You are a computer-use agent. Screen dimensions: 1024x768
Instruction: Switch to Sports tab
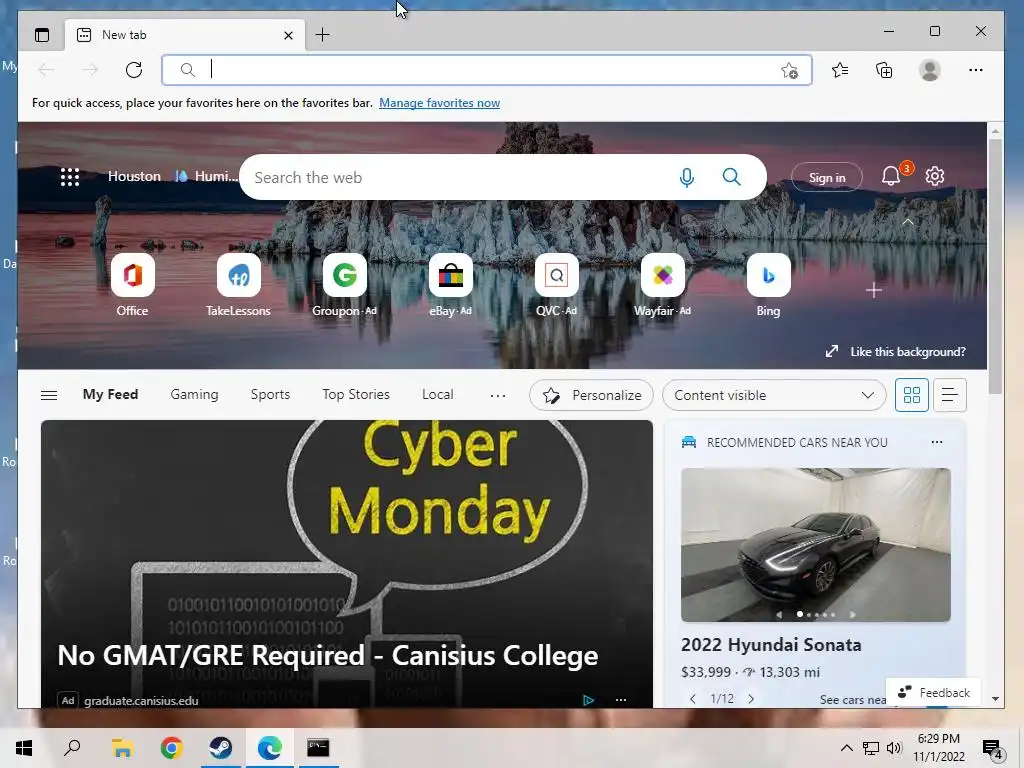(x=270, y=394)
